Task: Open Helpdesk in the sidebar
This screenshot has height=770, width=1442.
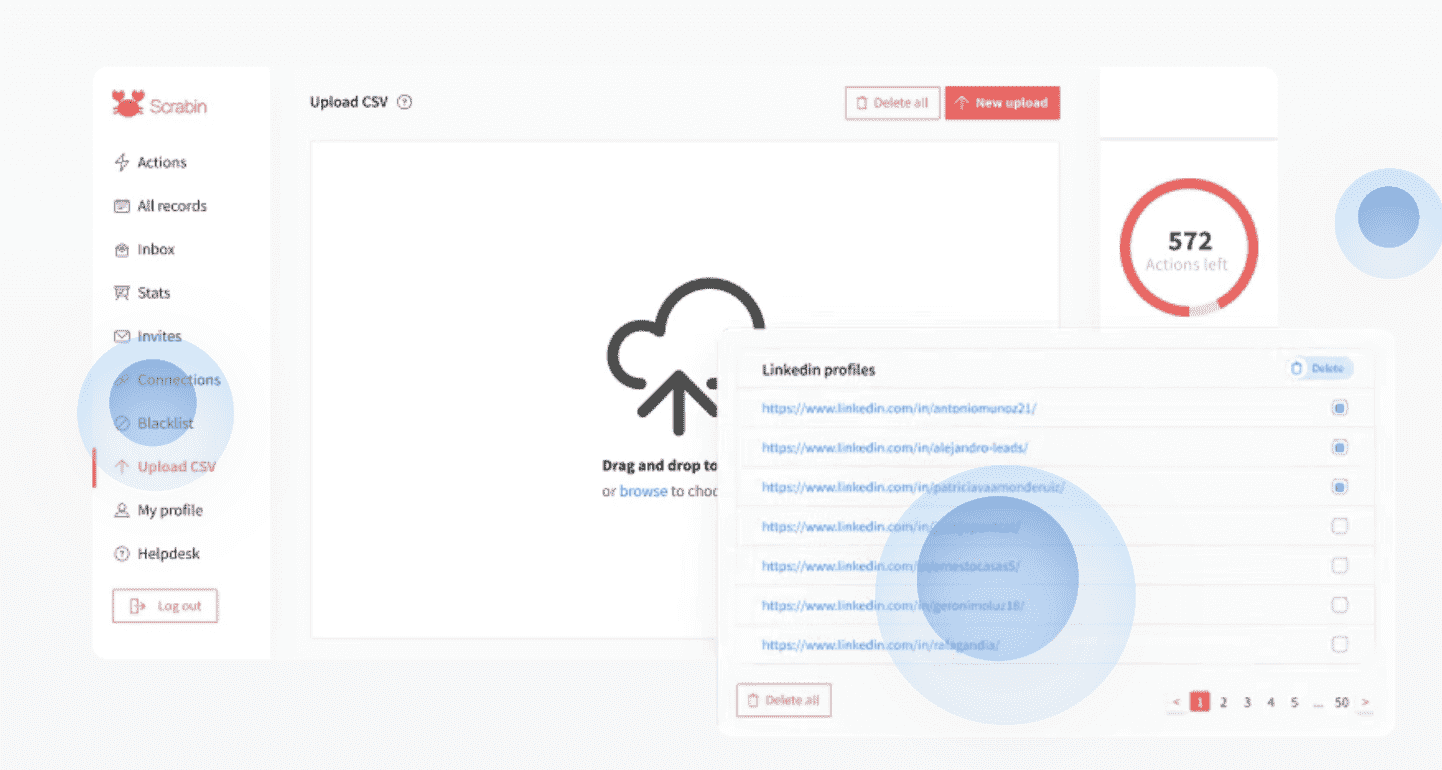Action: 157,554
